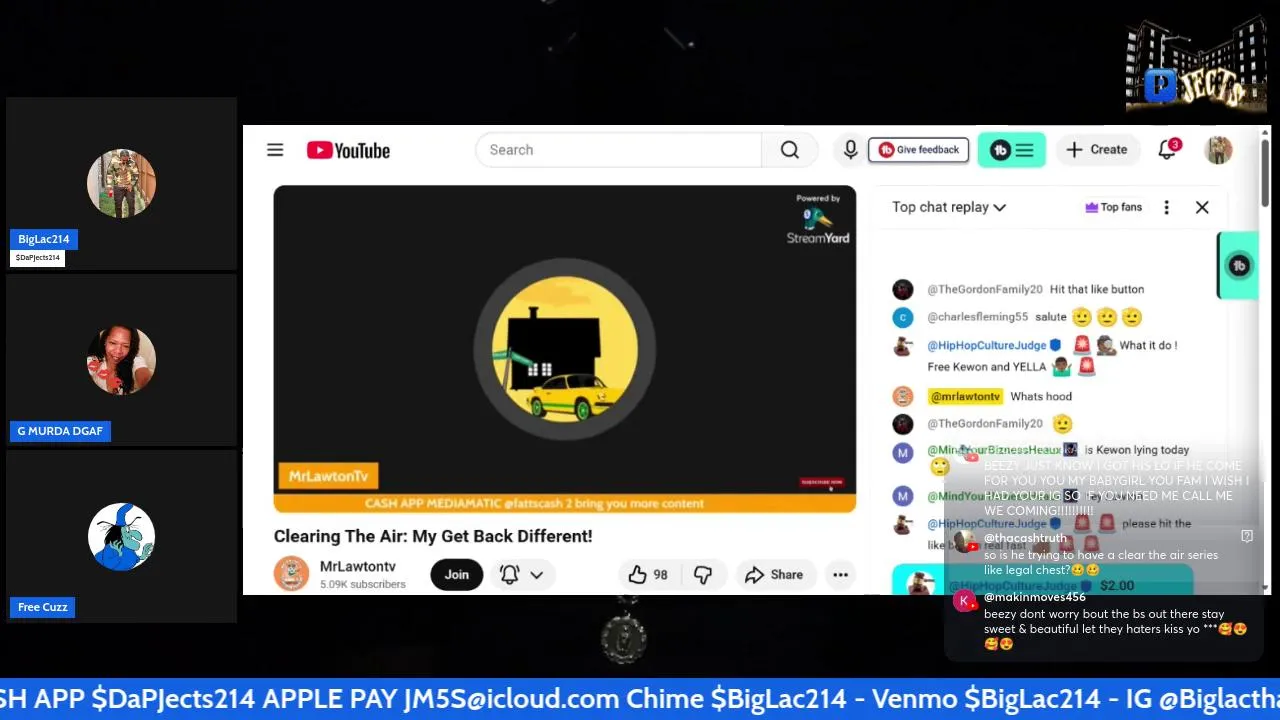Click the @mrlawtontv highlighted chat name
1280x720 pixels.
pos(965,396)
